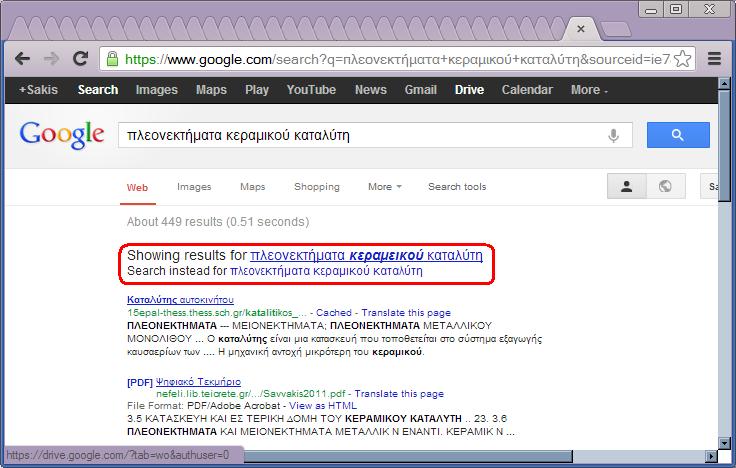Open Calendar in the Google bar
This screenshot has width=736, height=468.
[x=527, y=90]
